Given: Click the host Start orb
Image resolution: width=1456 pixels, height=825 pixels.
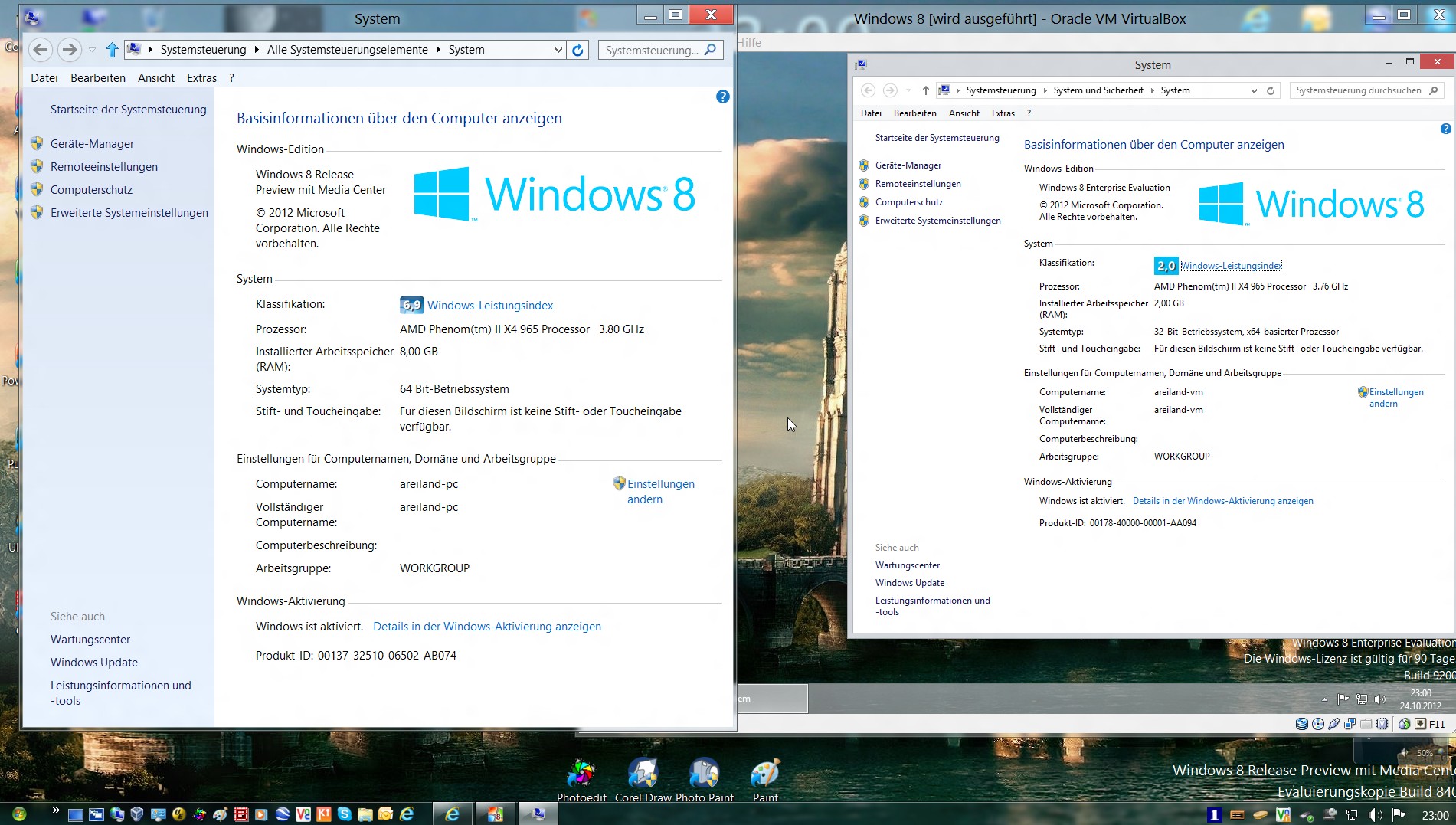Looking at the screenshot, I should coord(19,814).
